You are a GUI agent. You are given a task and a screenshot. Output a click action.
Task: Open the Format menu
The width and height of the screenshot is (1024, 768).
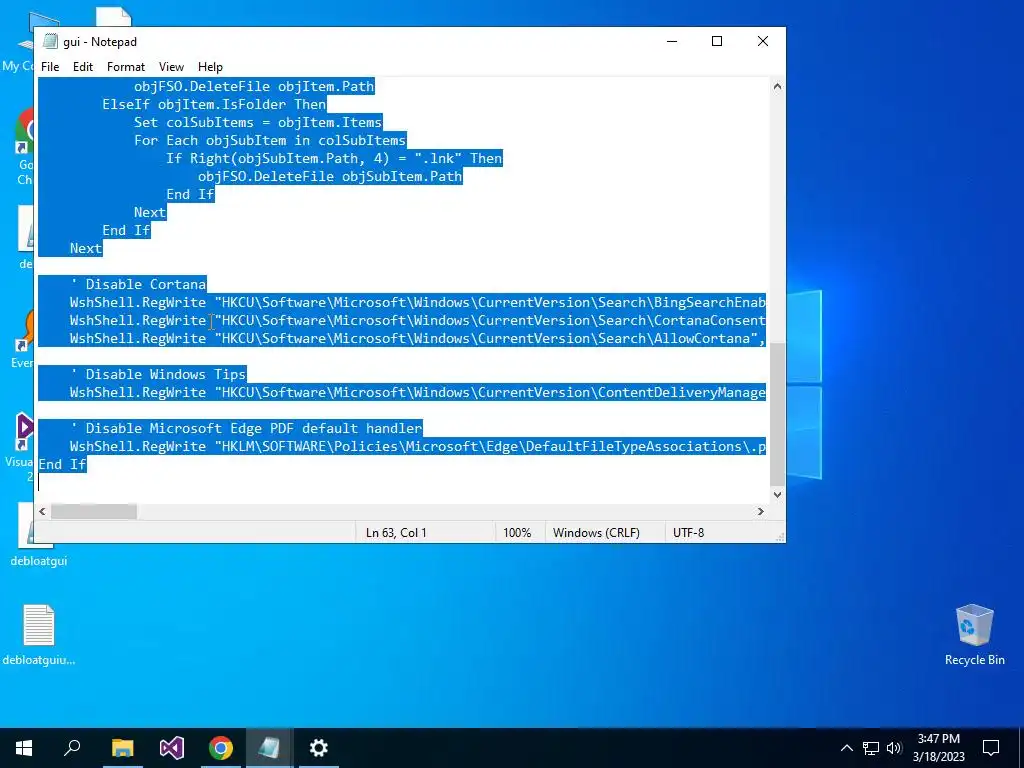125,67
